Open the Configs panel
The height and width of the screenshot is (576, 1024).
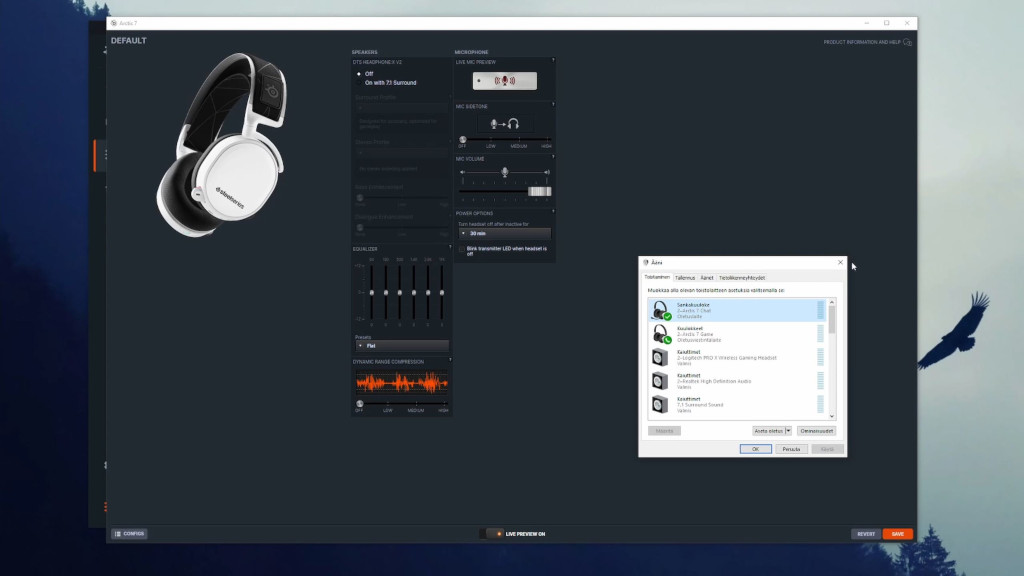click(x=129, y=534)
